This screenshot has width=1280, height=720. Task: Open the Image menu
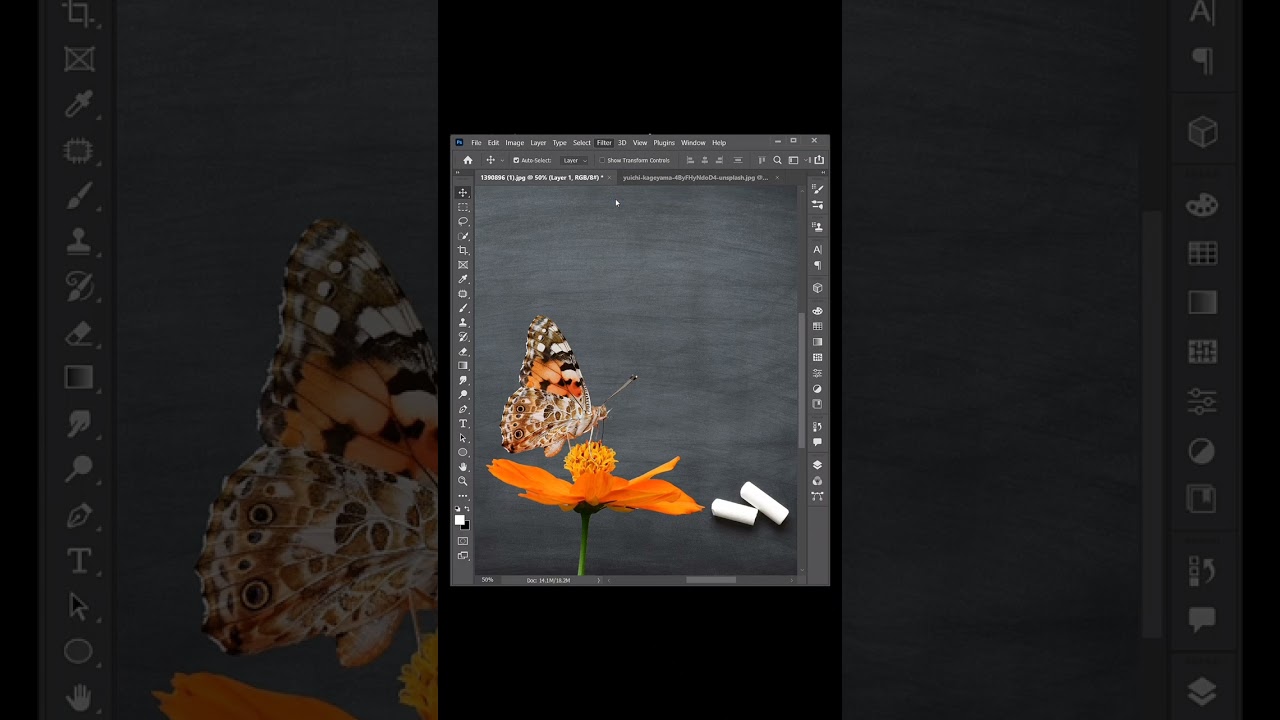515,142
